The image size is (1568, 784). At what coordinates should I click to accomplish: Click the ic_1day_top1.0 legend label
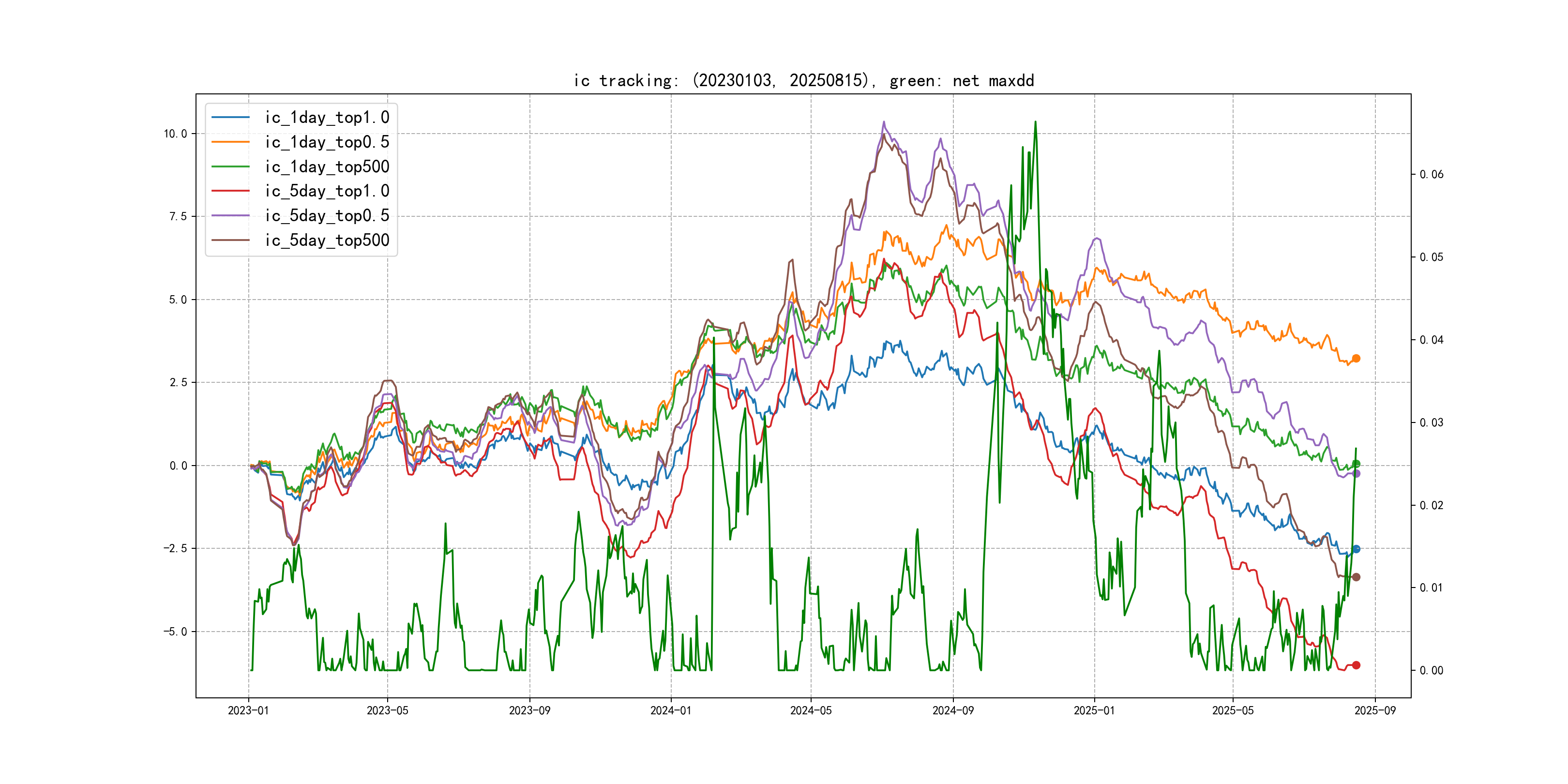[327, 118]
